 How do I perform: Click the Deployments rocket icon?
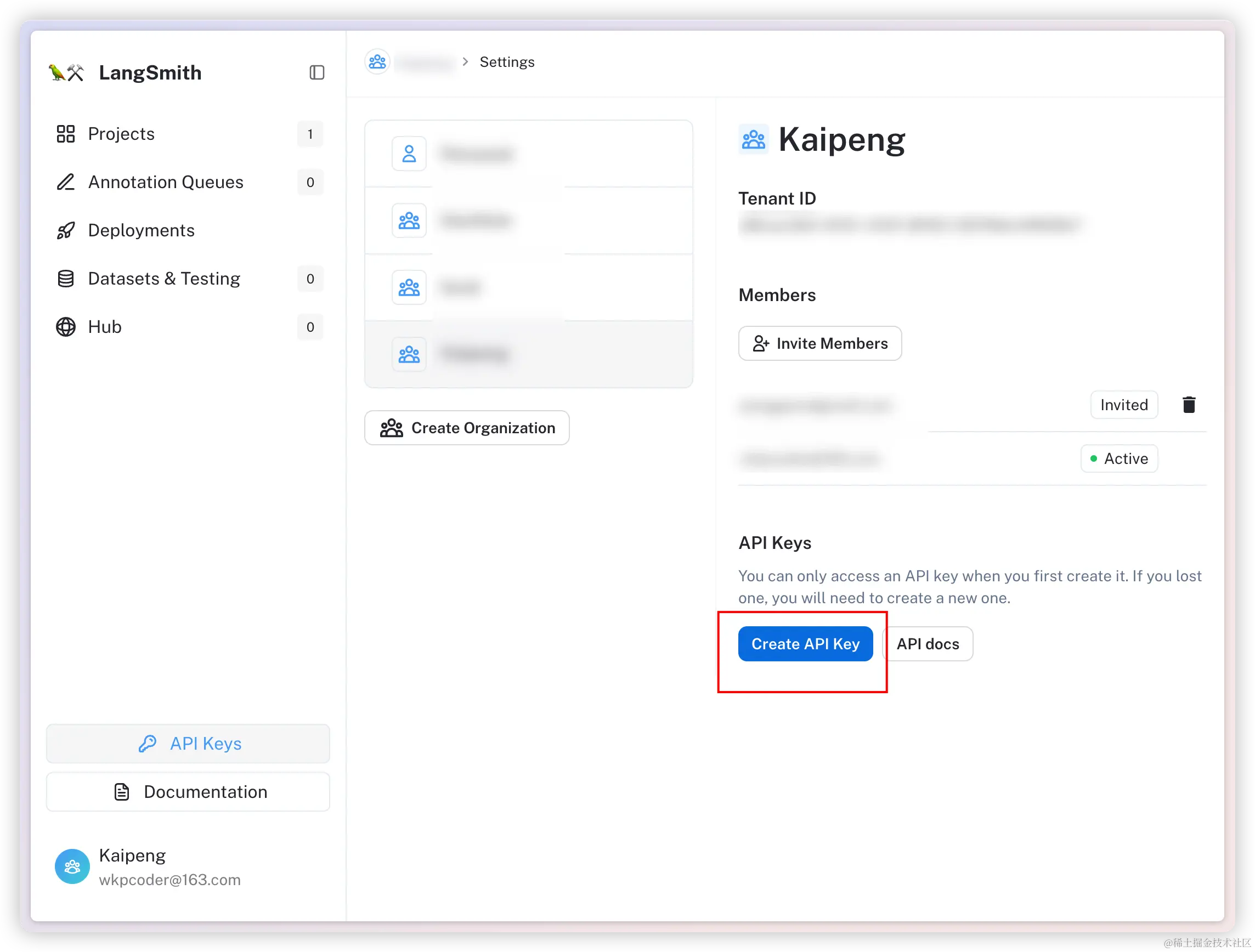66,230
